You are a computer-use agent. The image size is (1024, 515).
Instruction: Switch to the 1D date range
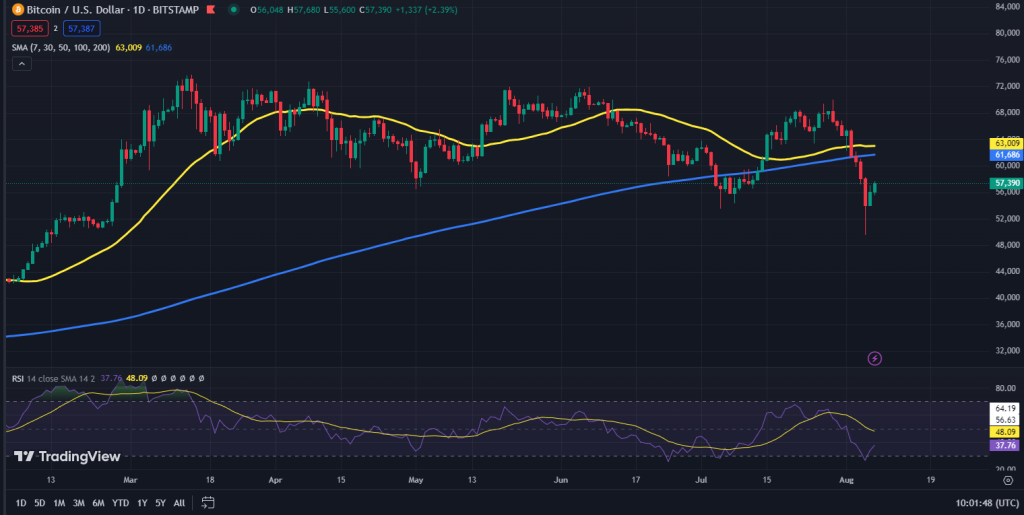(21, 503)
